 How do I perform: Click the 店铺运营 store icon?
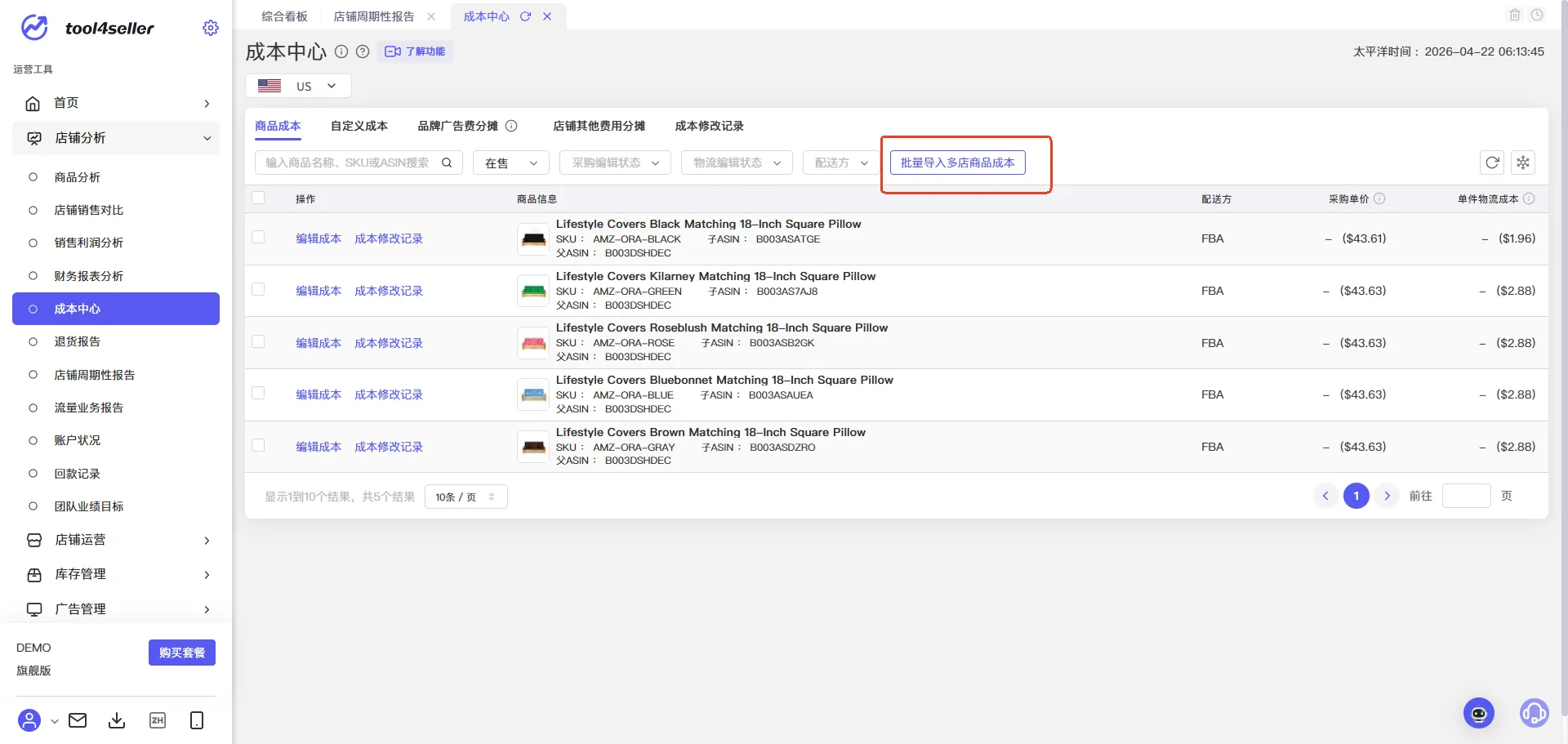click(34, 540)
